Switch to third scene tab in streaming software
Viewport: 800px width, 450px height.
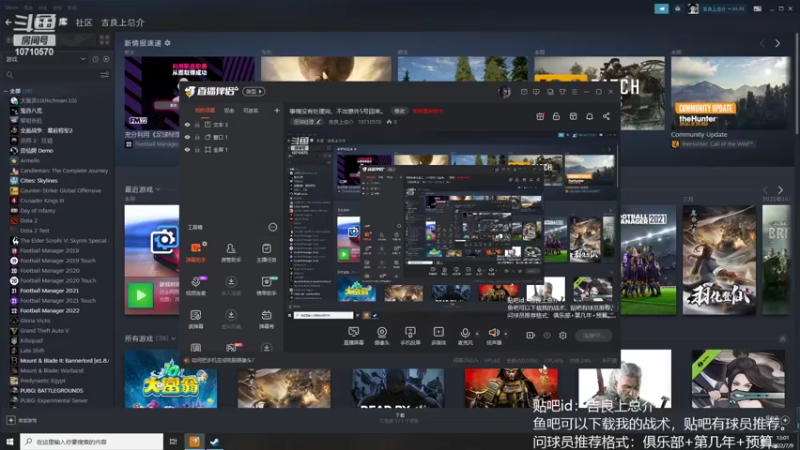[x=251, y=110]
